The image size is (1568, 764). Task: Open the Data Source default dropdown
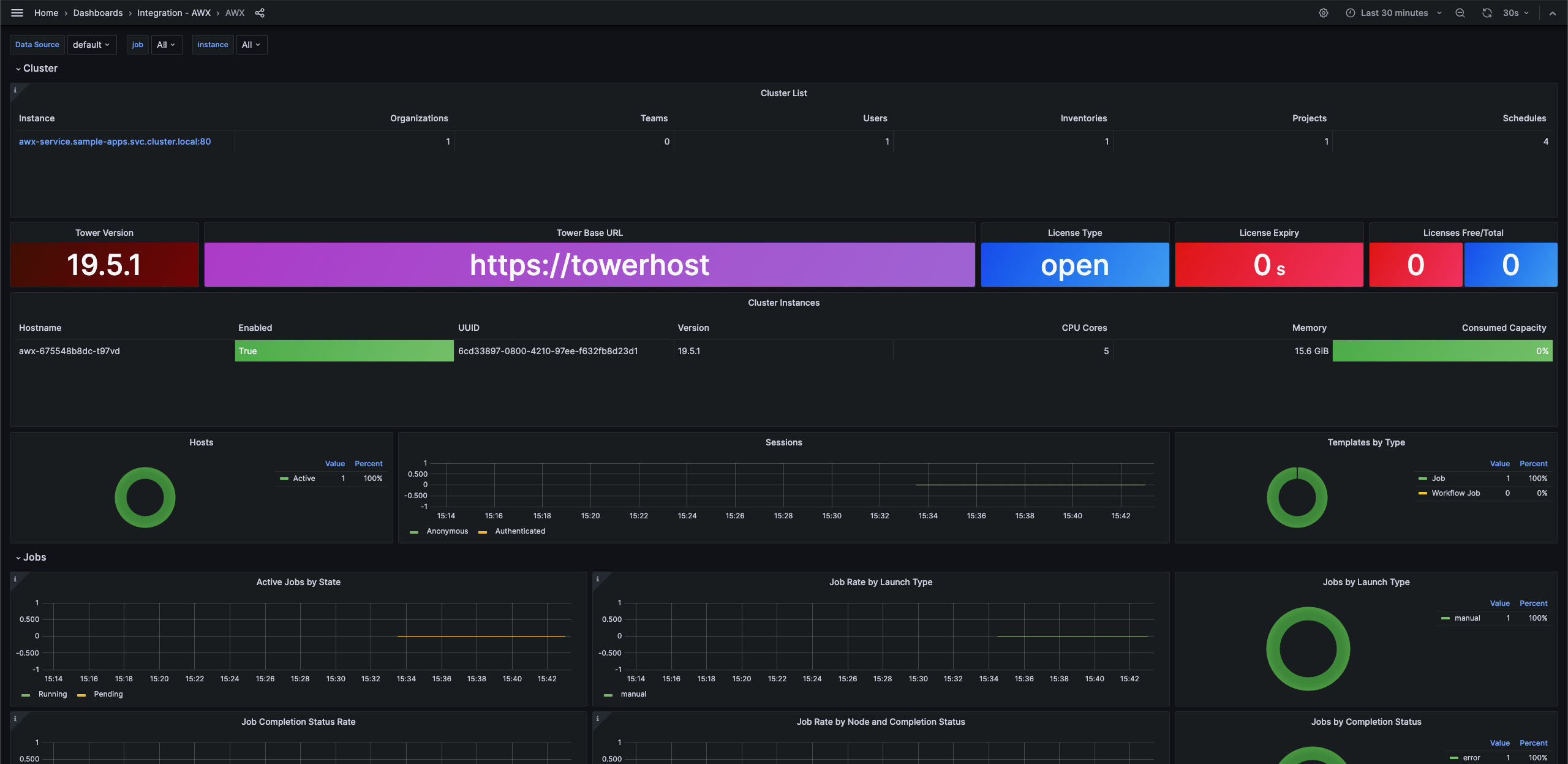(91, 45)
